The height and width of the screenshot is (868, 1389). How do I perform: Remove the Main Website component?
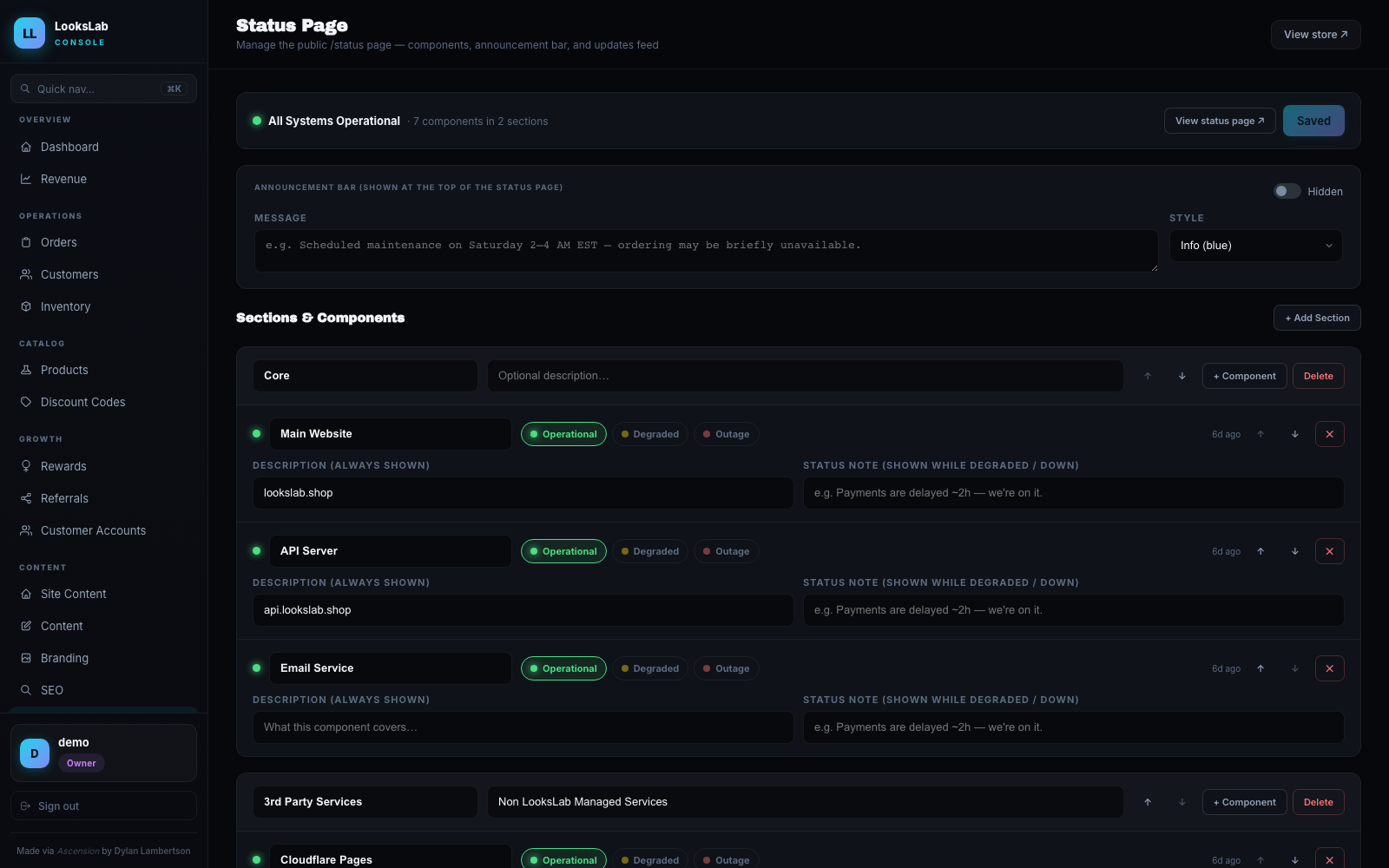click(x=1329, y=434)
